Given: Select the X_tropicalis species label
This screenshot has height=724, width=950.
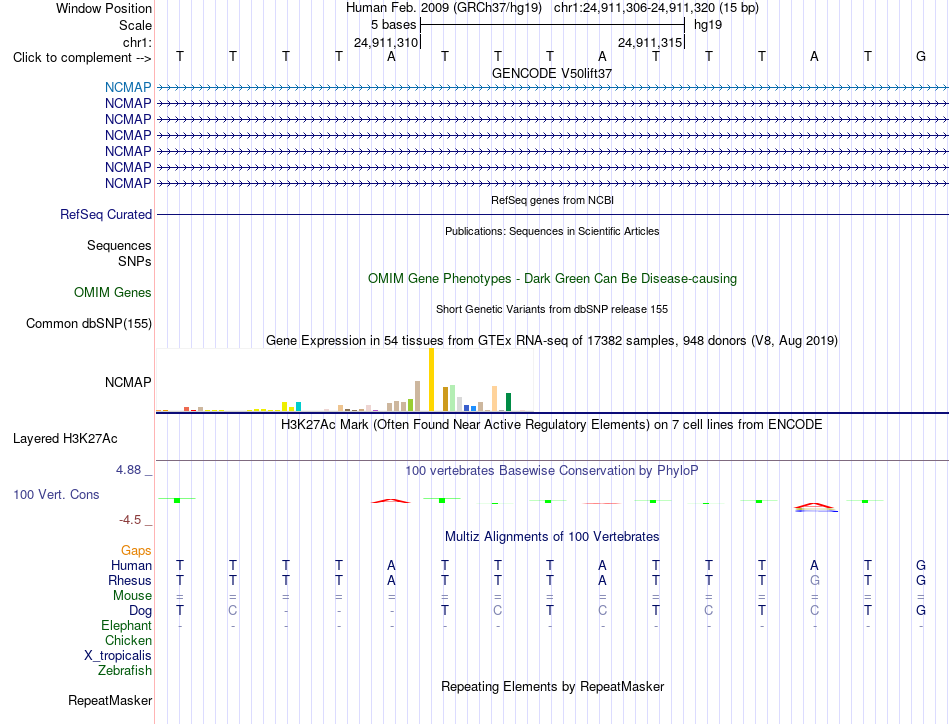Looking at the screenshot, I should click(118, 656).
